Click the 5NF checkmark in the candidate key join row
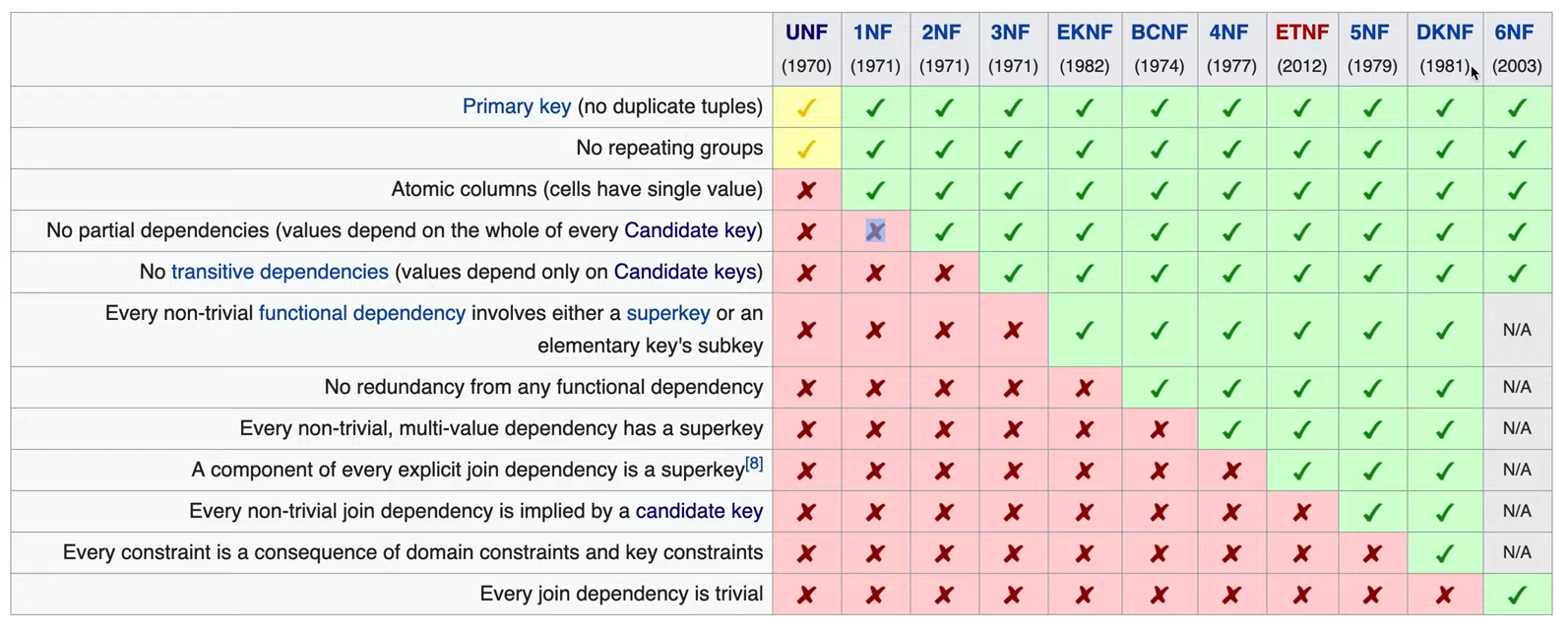The image size is (1568, 631). coord(1371,512)
